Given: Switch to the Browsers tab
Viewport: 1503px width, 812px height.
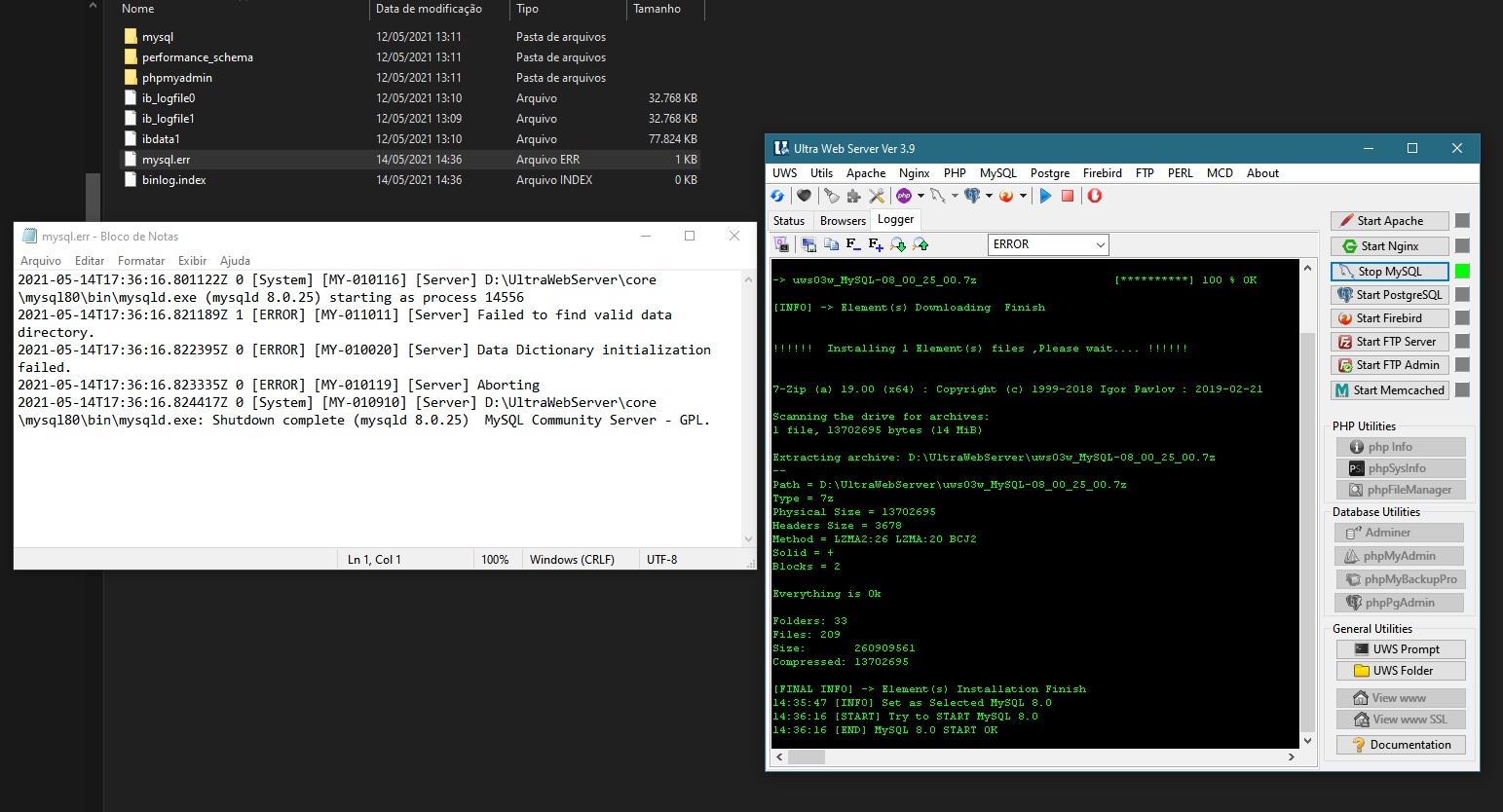Looking at the screenshot, I should click(x=843, y=221).
